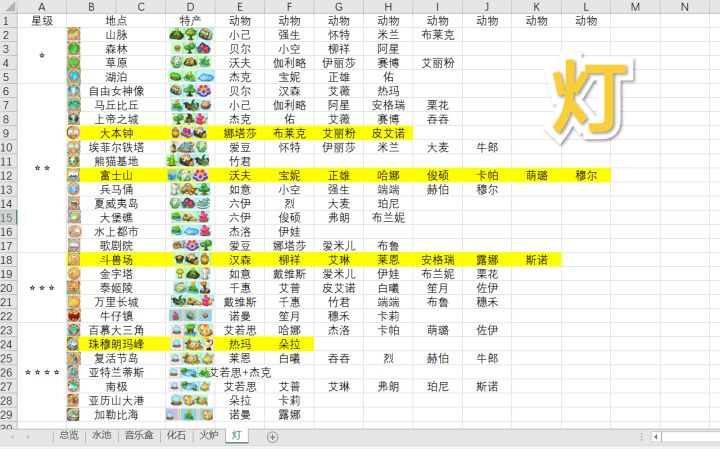720x449 pixels.
Task: Click the specialty icons in 山脉 row
Action: 191,35
